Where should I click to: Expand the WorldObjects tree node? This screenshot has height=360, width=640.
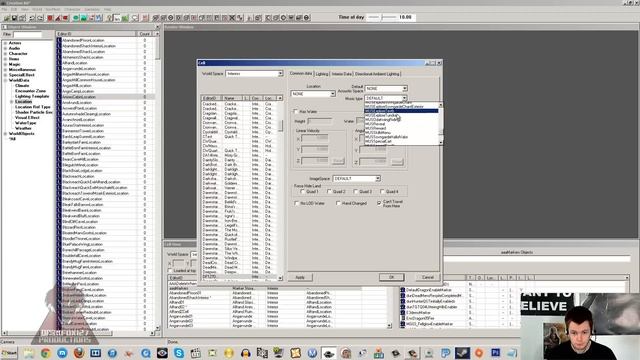[6, 133]
